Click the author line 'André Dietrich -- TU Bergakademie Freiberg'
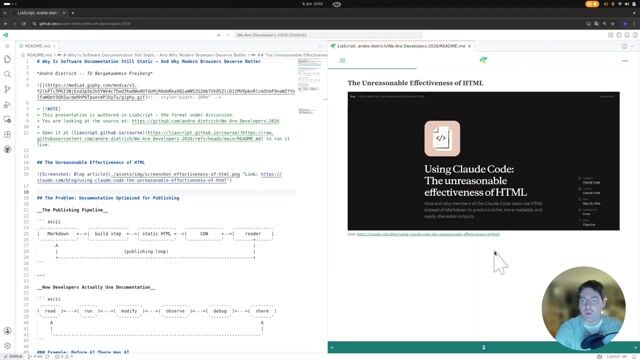 pos(95,73)
